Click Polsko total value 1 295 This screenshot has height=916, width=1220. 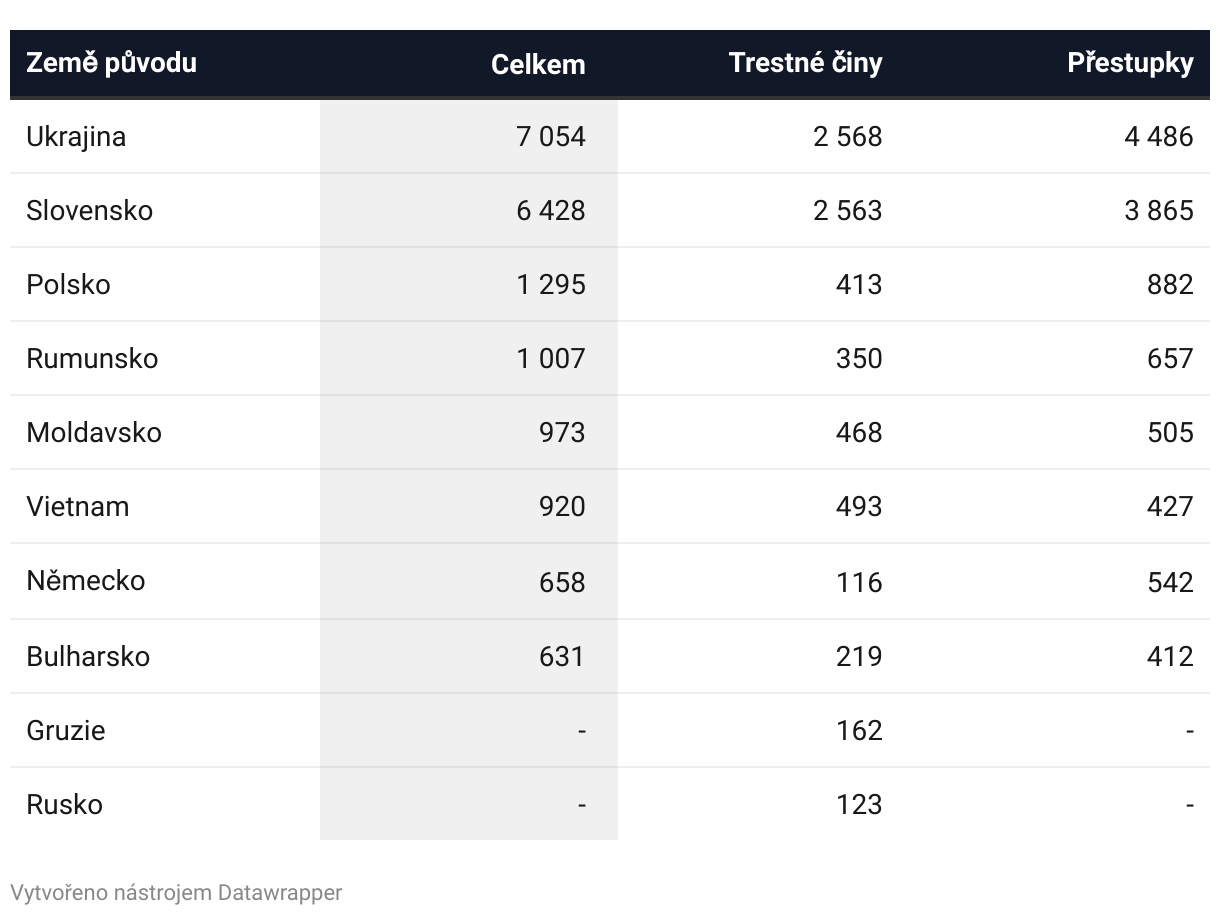550,284
